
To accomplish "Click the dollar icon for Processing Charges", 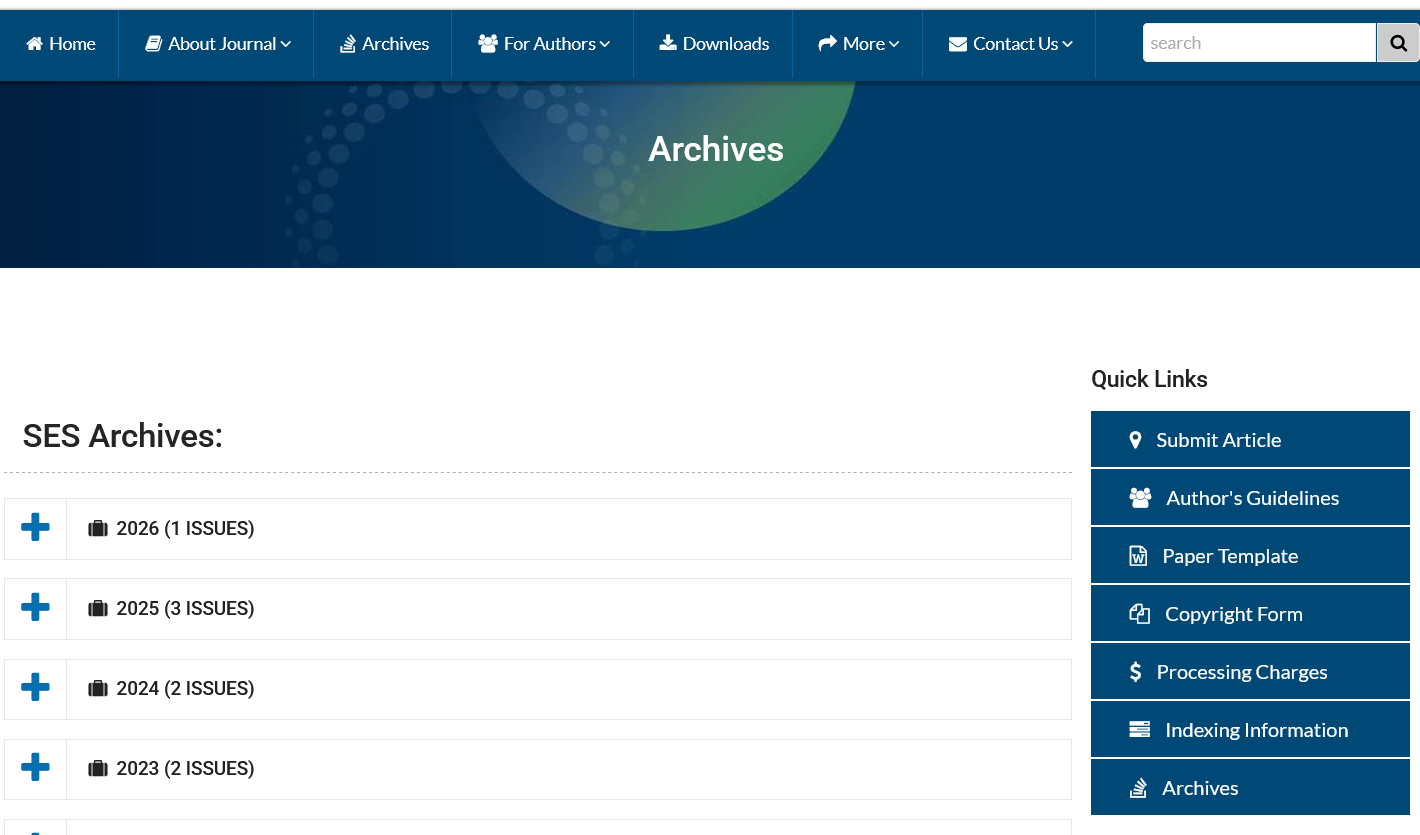I will coord(1135,672).
